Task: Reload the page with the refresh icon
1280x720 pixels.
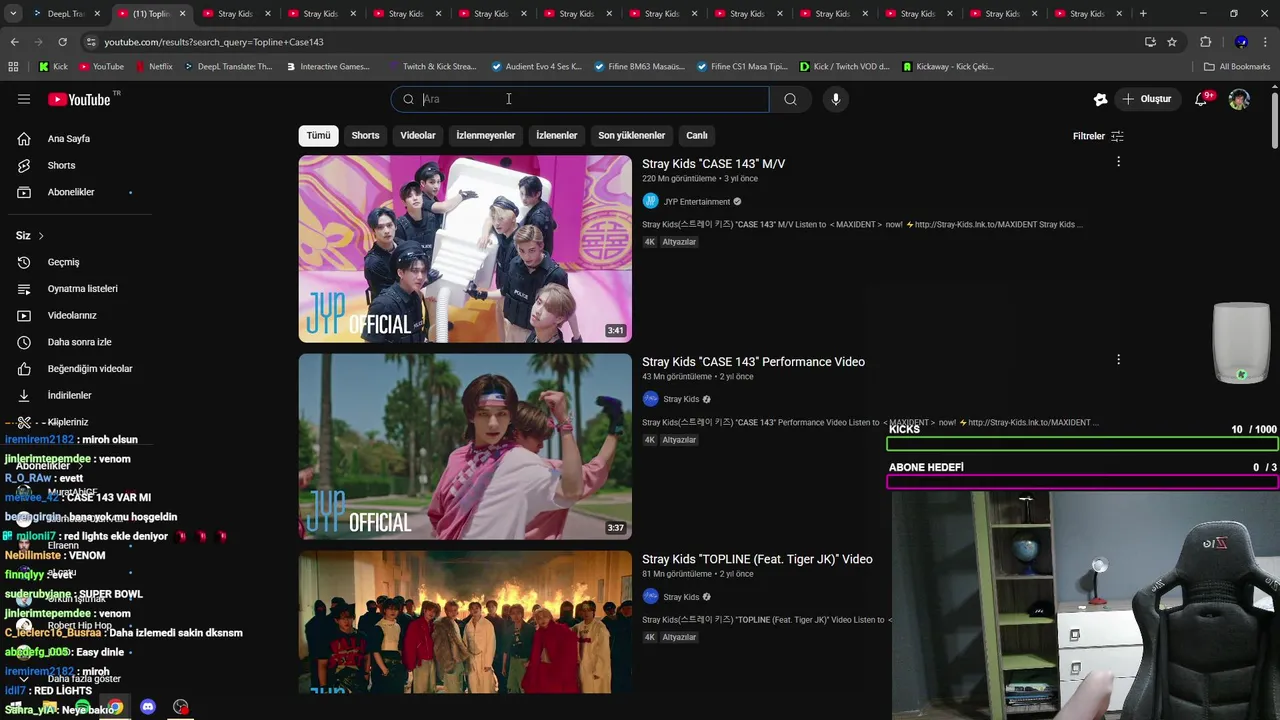Action: click(x=62, y=42)
